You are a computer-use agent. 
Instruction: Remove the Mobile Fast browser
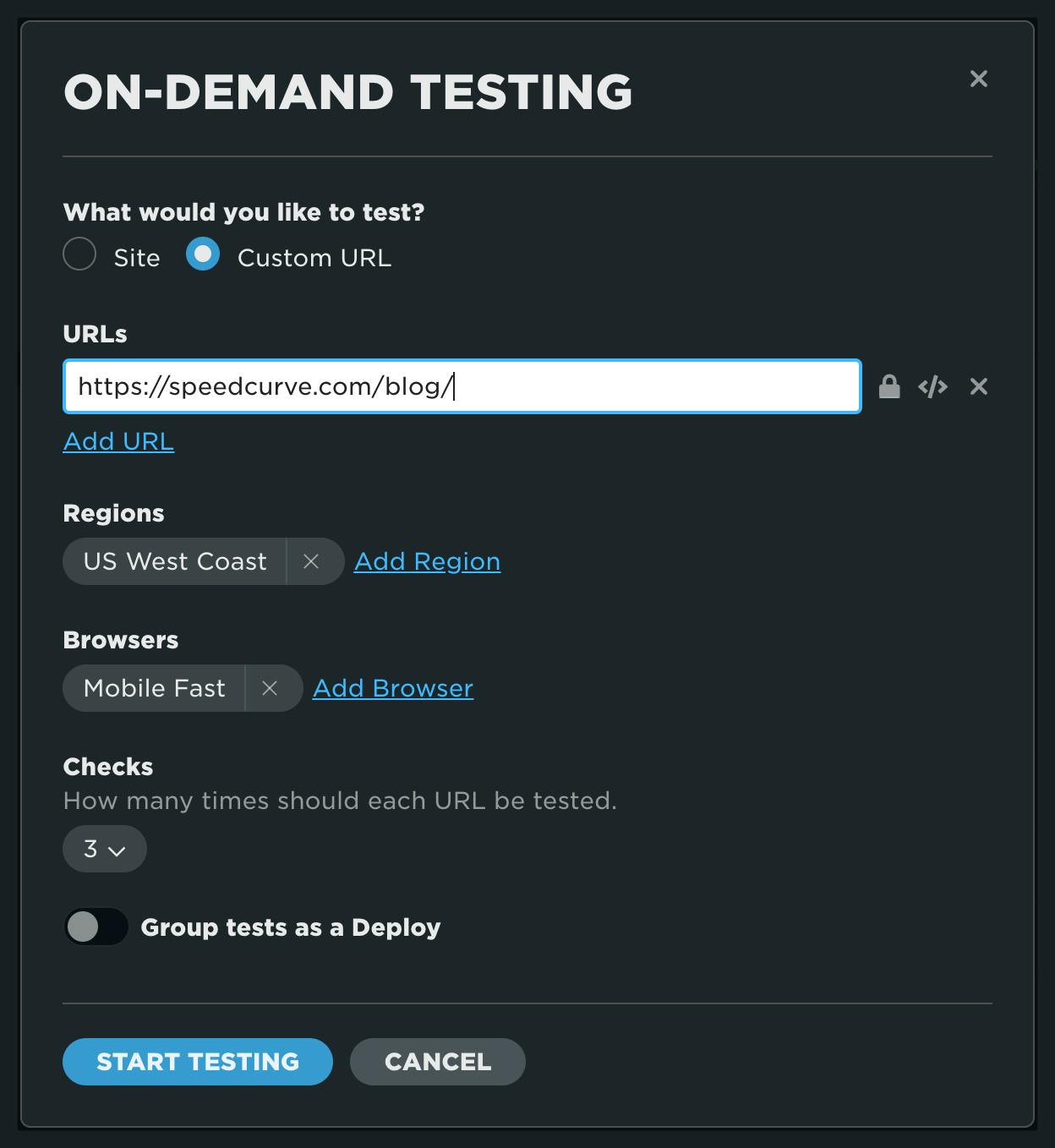(x=270, y=688)
